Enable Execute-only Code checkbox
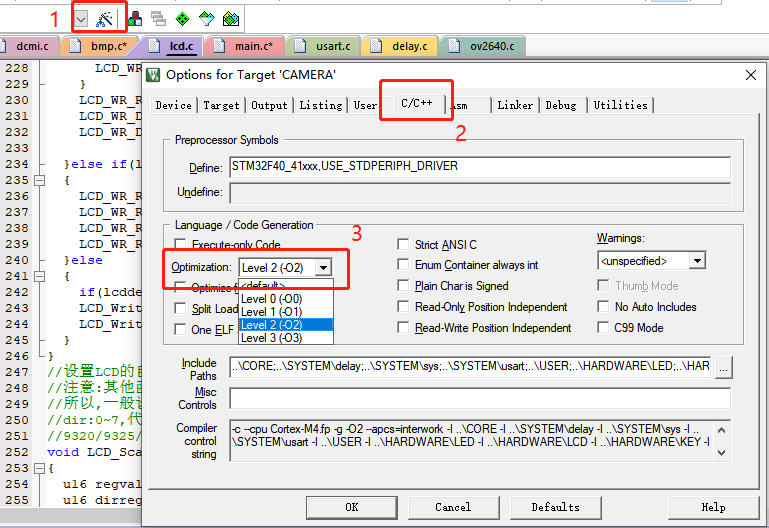769x528 pixels. (x=180, y=244)
